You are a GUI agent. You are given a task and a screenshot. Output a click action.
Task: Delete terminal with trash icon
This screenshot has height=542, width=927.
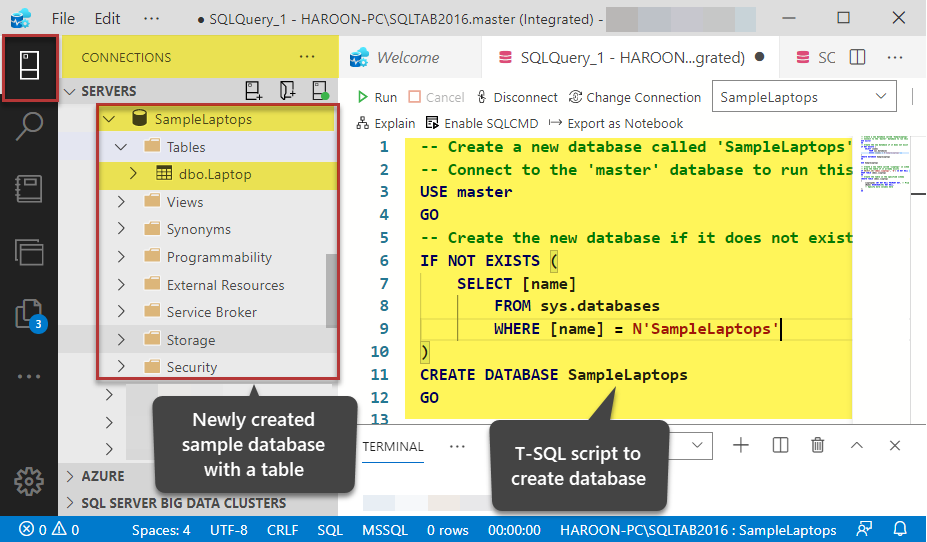pyautogui.click(x=818, y=446)
